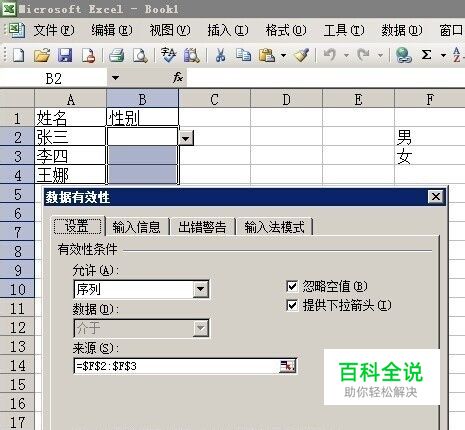Select cell containing 张三
The image size is (465, 430).
point(70,136)
